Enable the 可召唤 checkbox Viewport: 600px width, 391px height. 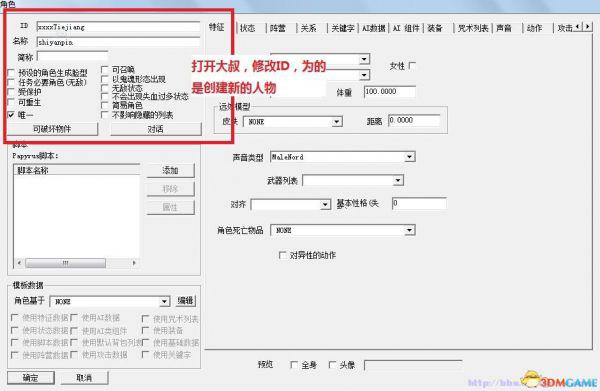pos(104,70)
